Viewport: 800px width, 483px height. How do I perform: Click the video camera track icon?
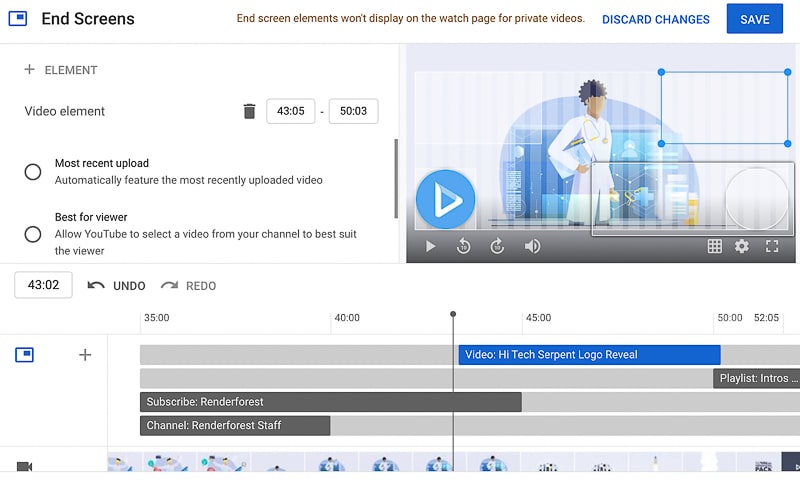24,466
